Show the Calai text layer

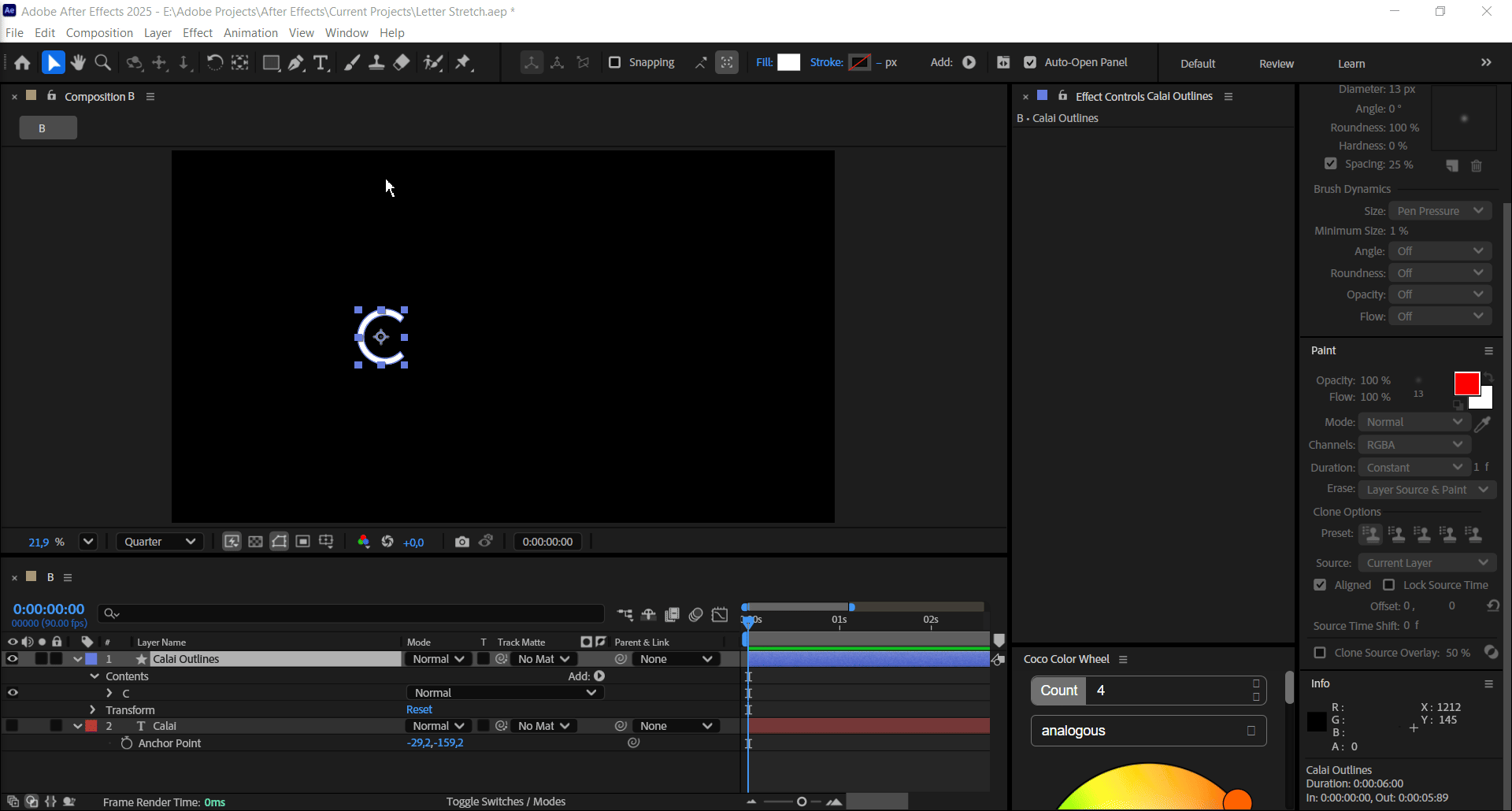pyautogui.click(x=13, y=726)
